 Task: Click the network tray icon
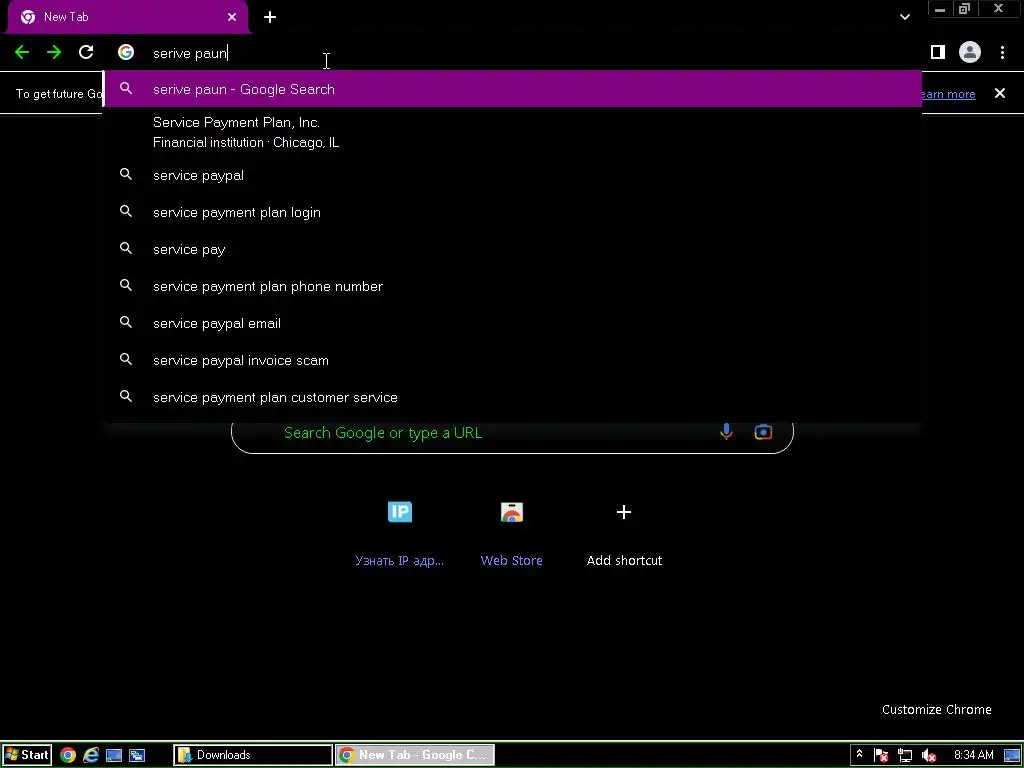pos(905,756)
